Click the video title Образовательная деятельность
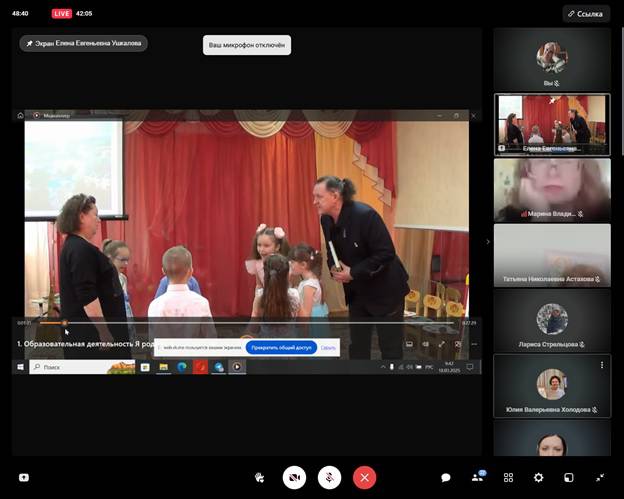The width and height of the screenshot is (624, 499). tap(86, 344)
